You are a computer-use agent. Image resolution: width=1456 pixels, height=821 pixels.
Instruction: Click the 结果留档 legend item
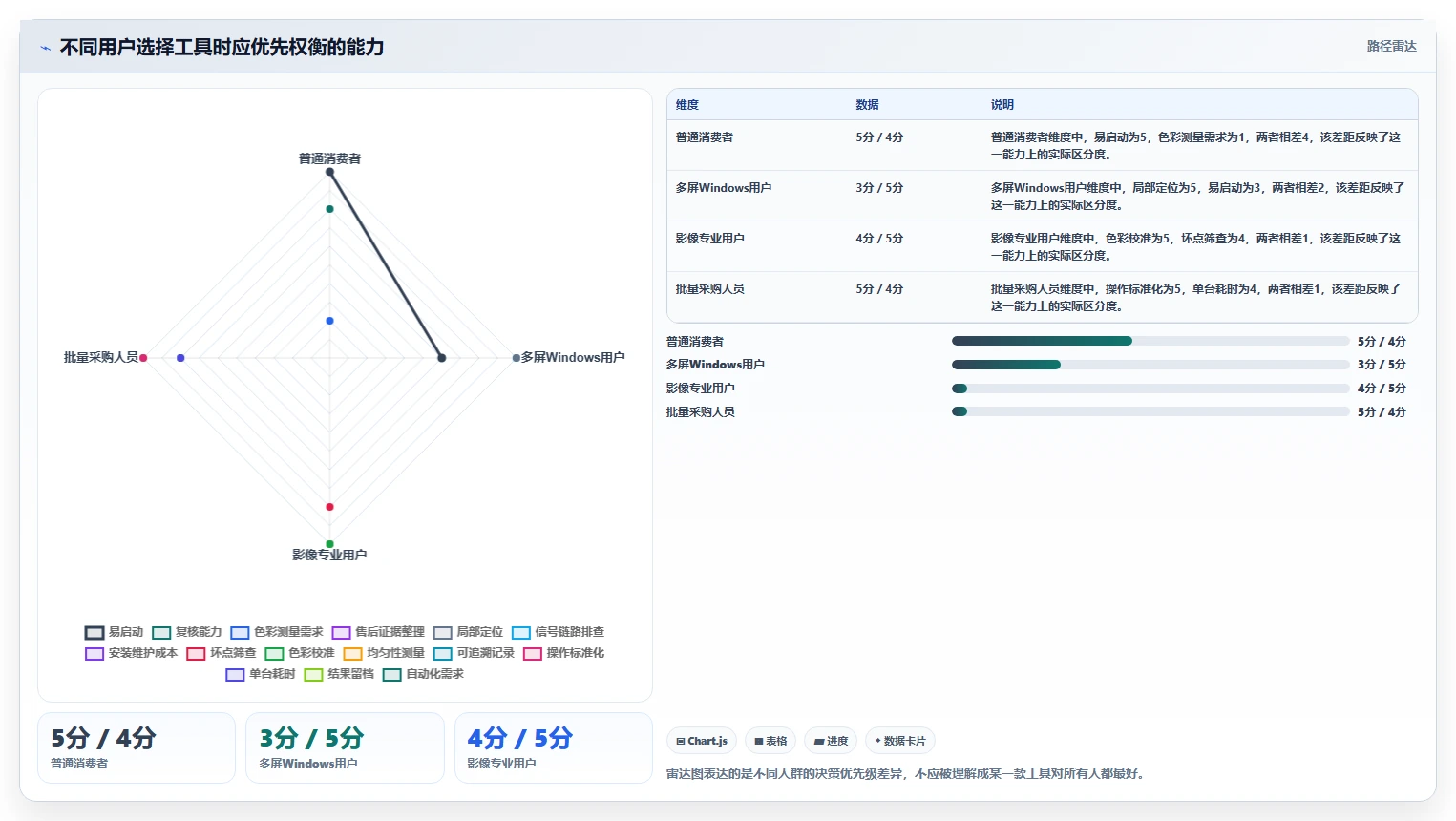(339, 674)
